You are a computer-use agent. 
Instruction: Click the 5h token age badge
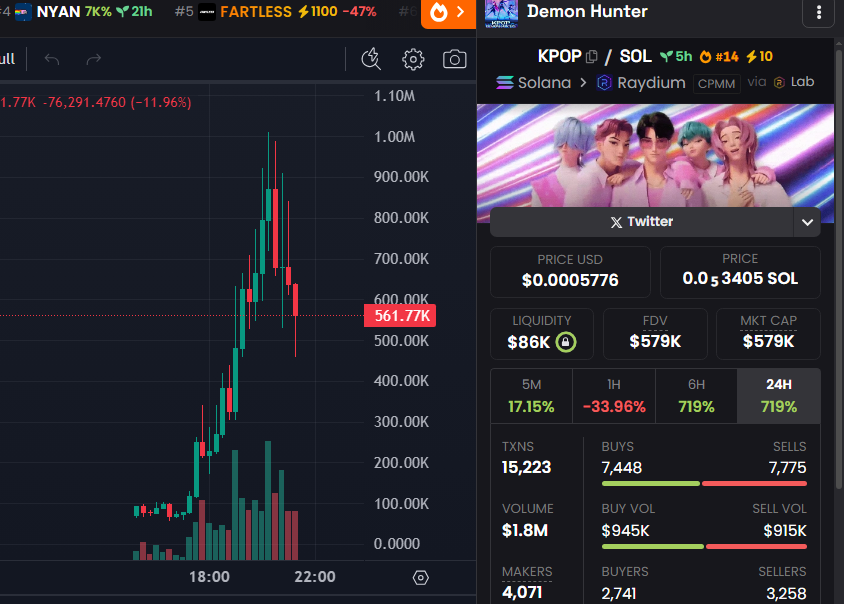[x=676, y=57]
